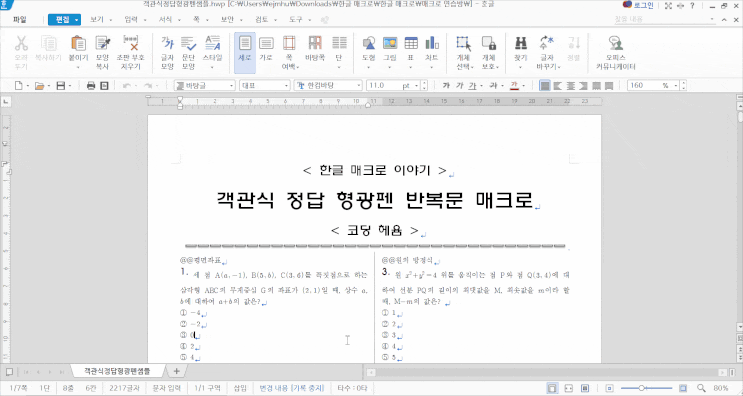
Task: Toggle right alignment button
Action: [583, 86]
